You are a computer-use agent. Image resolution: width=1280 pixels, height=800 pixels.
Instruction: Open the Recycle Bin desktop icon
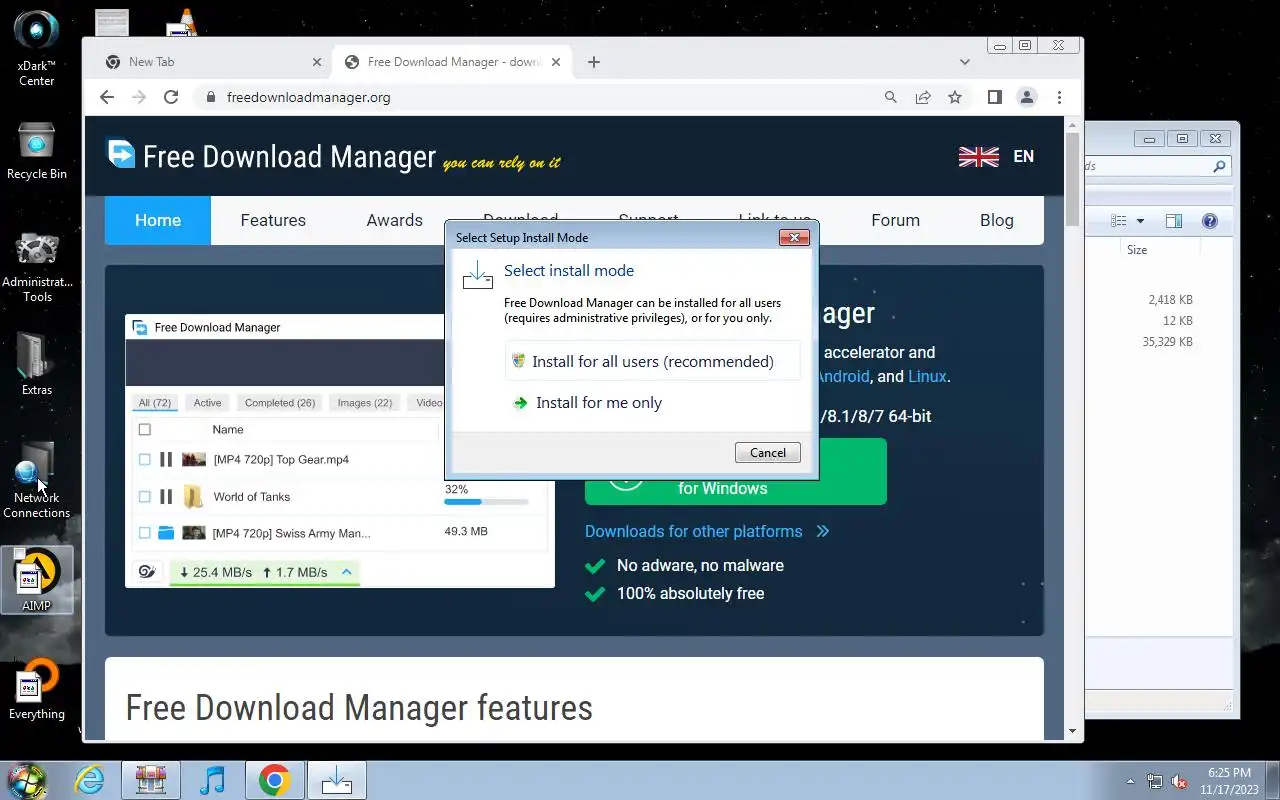[x=37, y=151]
